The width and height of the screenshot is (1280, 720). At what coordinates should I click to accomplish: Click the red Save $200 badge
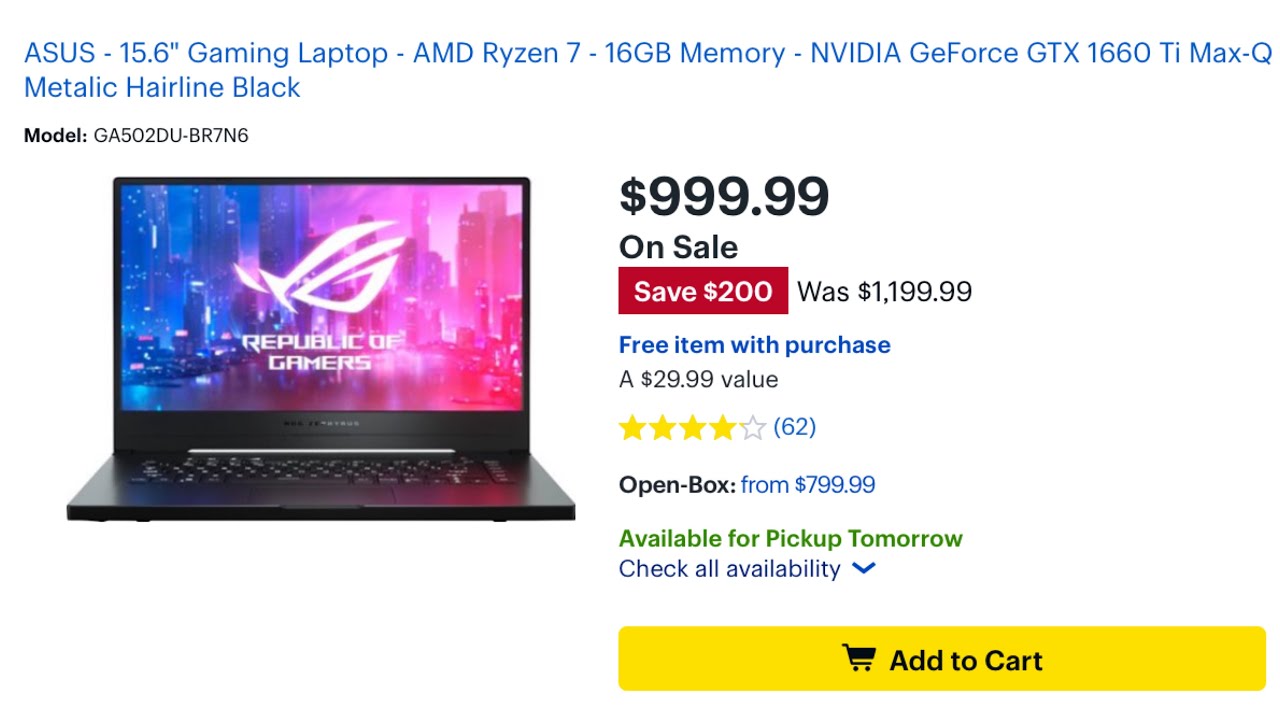tap(703, 291)
